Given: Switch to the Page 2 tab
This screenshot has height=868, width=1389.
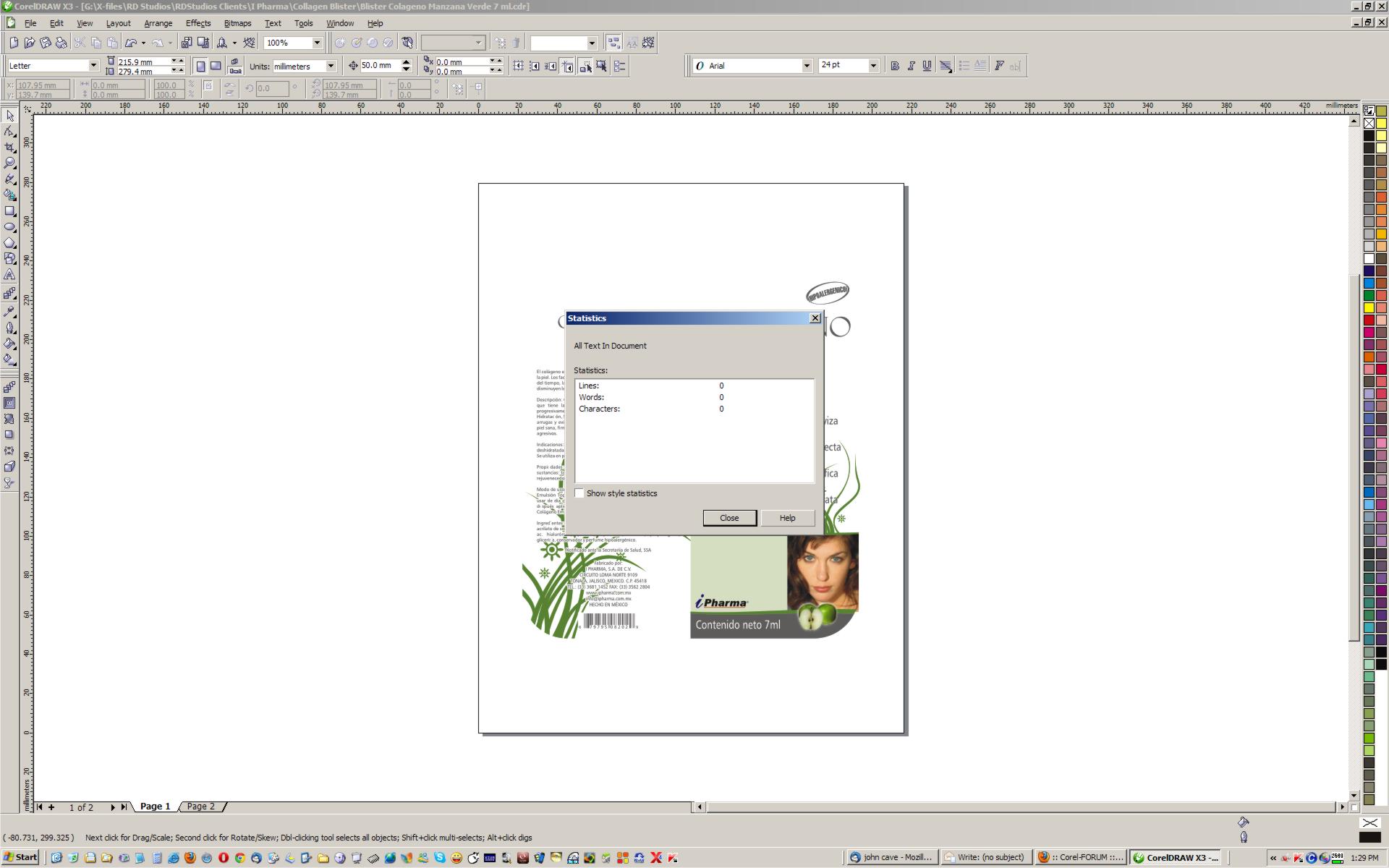Looking at the screenshot, I should point(201,806).
